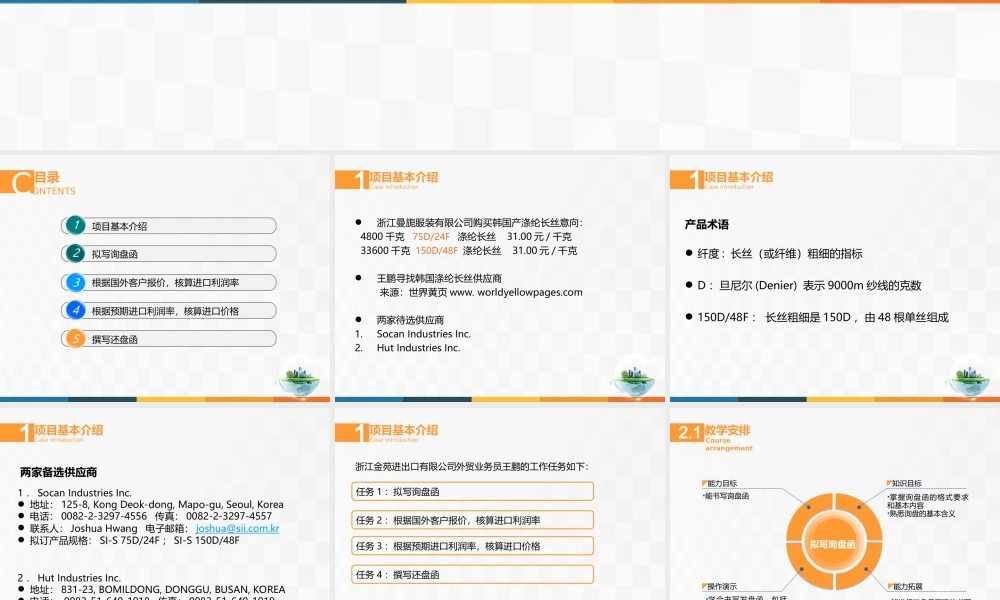Click the center 拟写询盘函 circle in the diagram
The width and height of the screenshot is (1000, 600).
(x=833, y=544)
